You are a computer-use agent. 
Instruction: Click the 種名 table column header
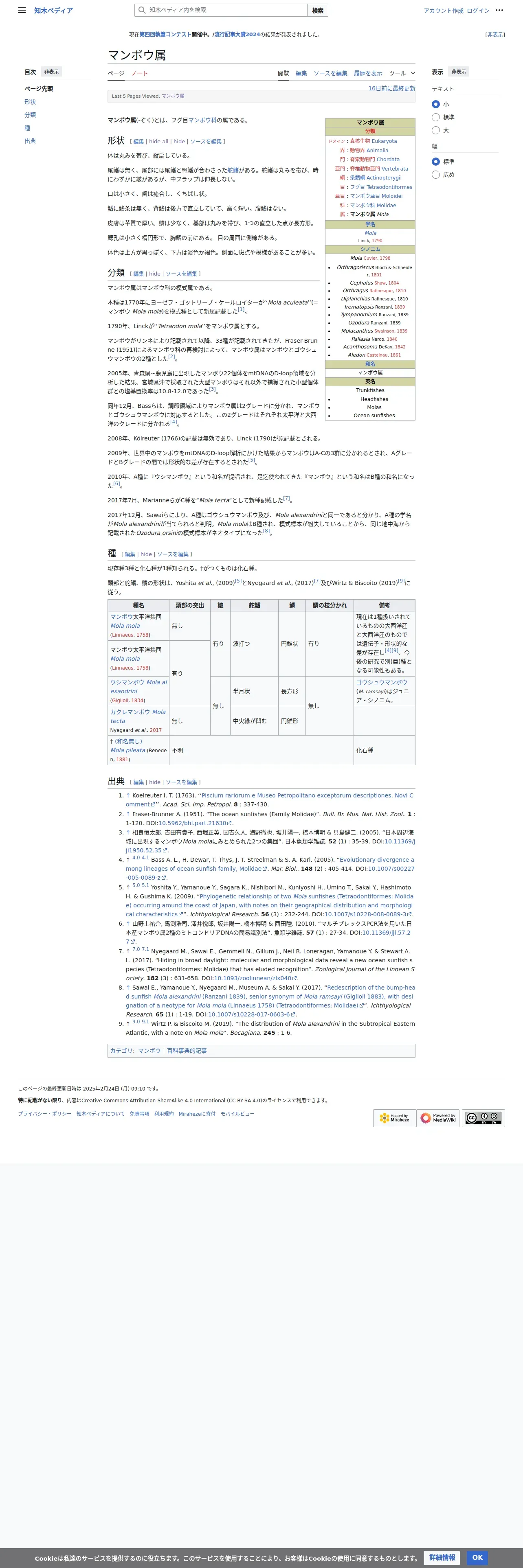tap(138, 606)
